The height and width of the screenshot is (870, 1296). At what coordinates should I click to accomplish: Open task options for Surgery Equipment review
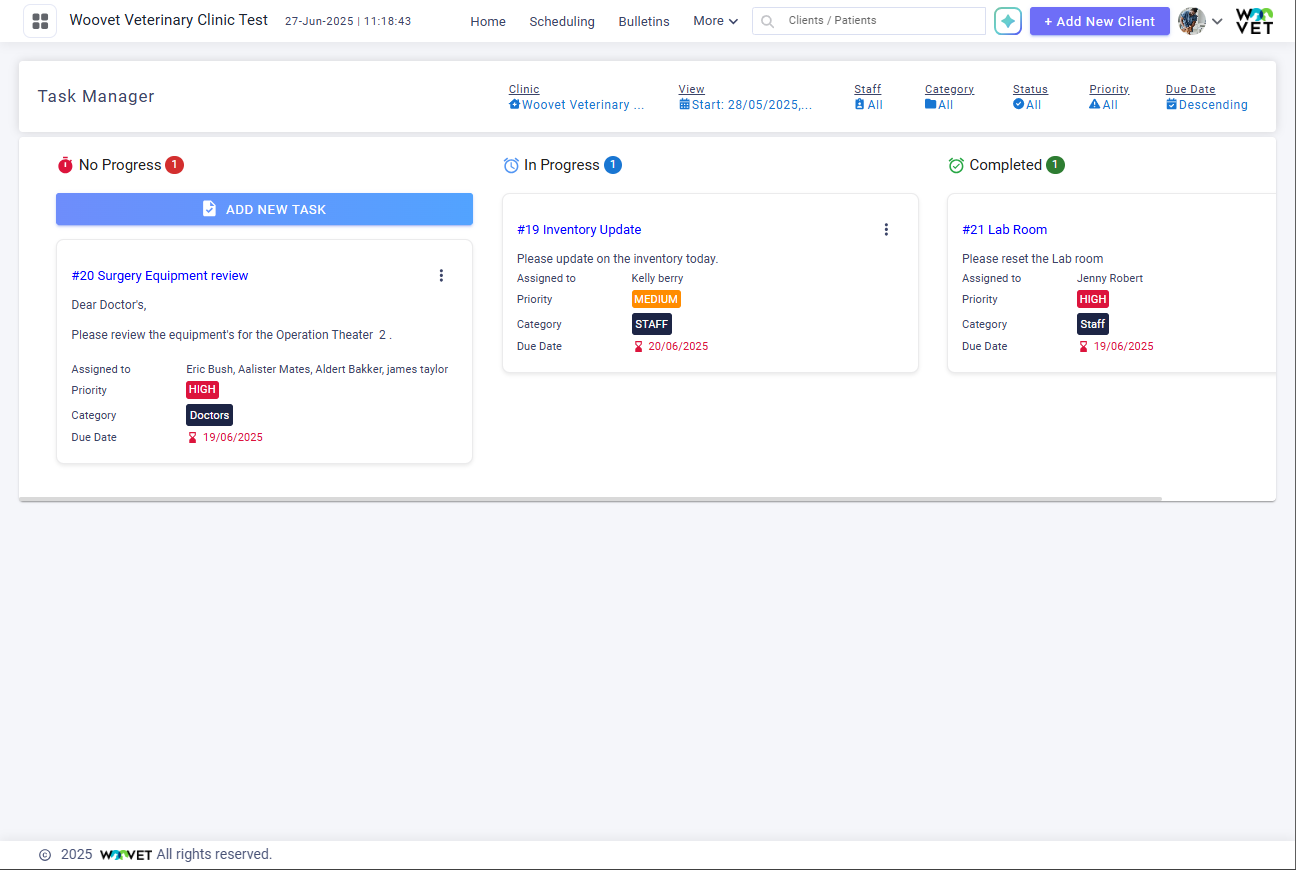click(x=441, y=275)
